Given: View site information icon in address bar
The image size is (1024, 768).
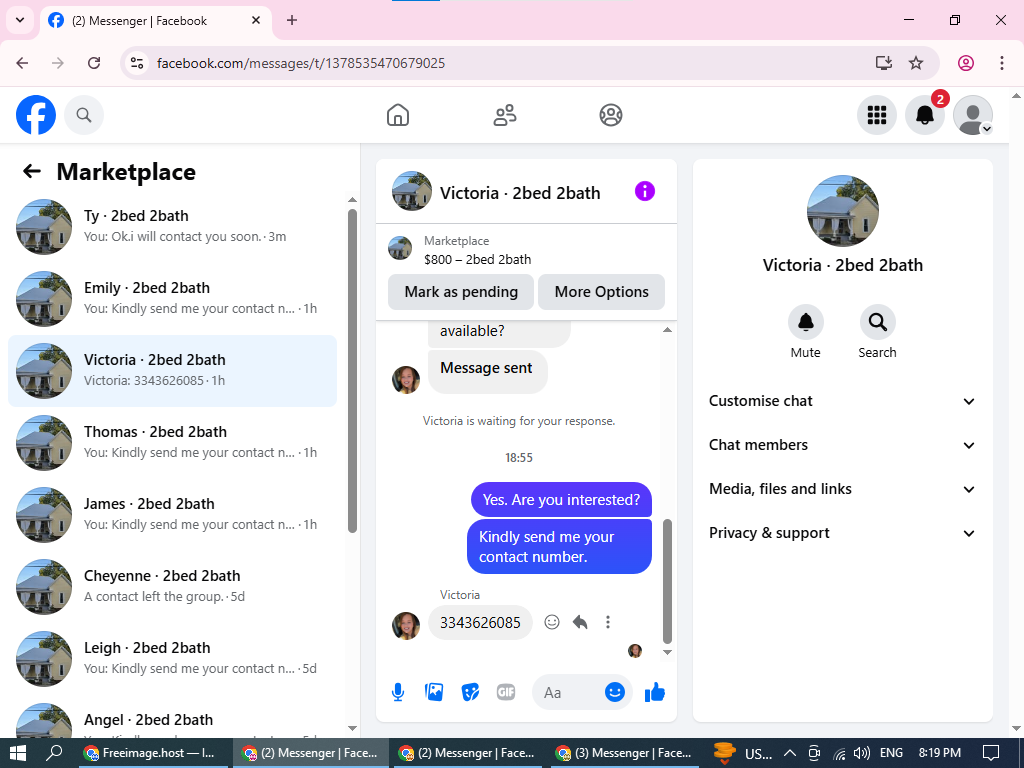Looking at the screenshot, I should 136,63.
